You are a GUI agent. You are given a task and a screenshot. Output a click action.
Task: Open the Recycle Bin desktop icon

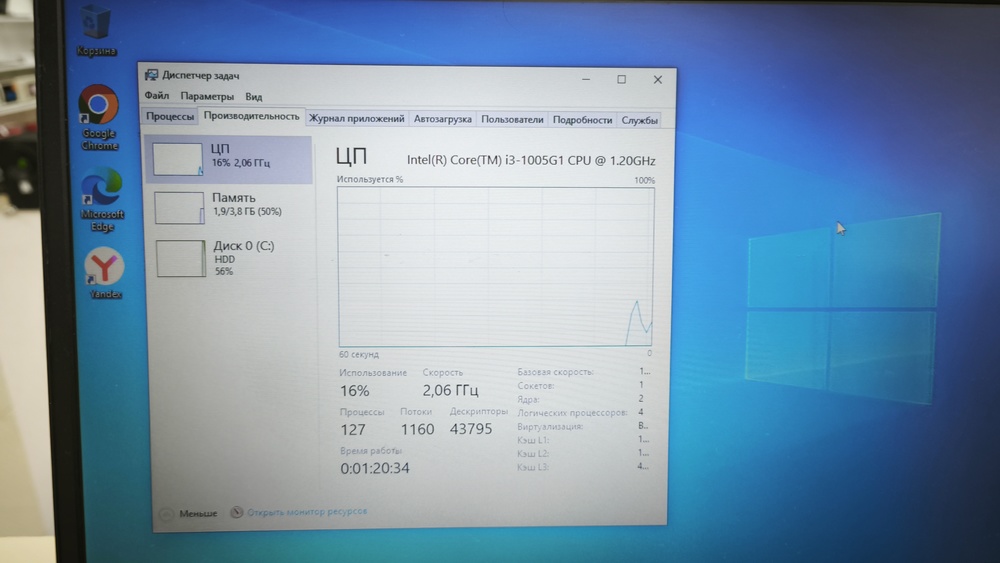tap(96, 30)
